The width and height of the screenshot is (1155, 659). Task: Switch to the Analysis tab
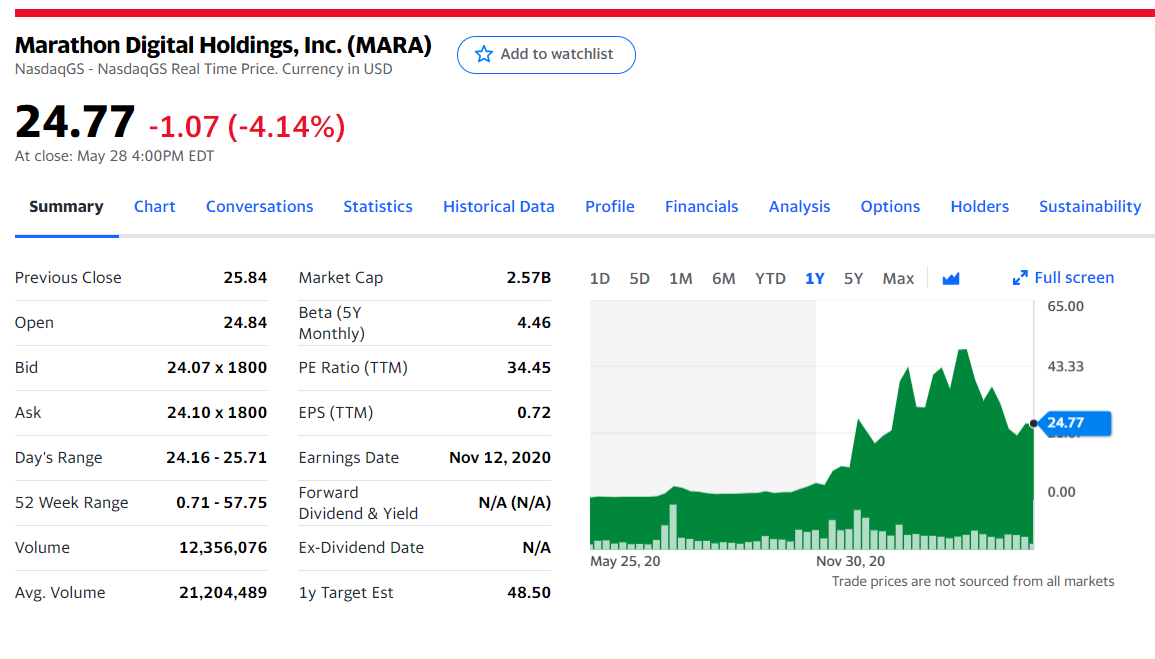click(x=799, y=207)
